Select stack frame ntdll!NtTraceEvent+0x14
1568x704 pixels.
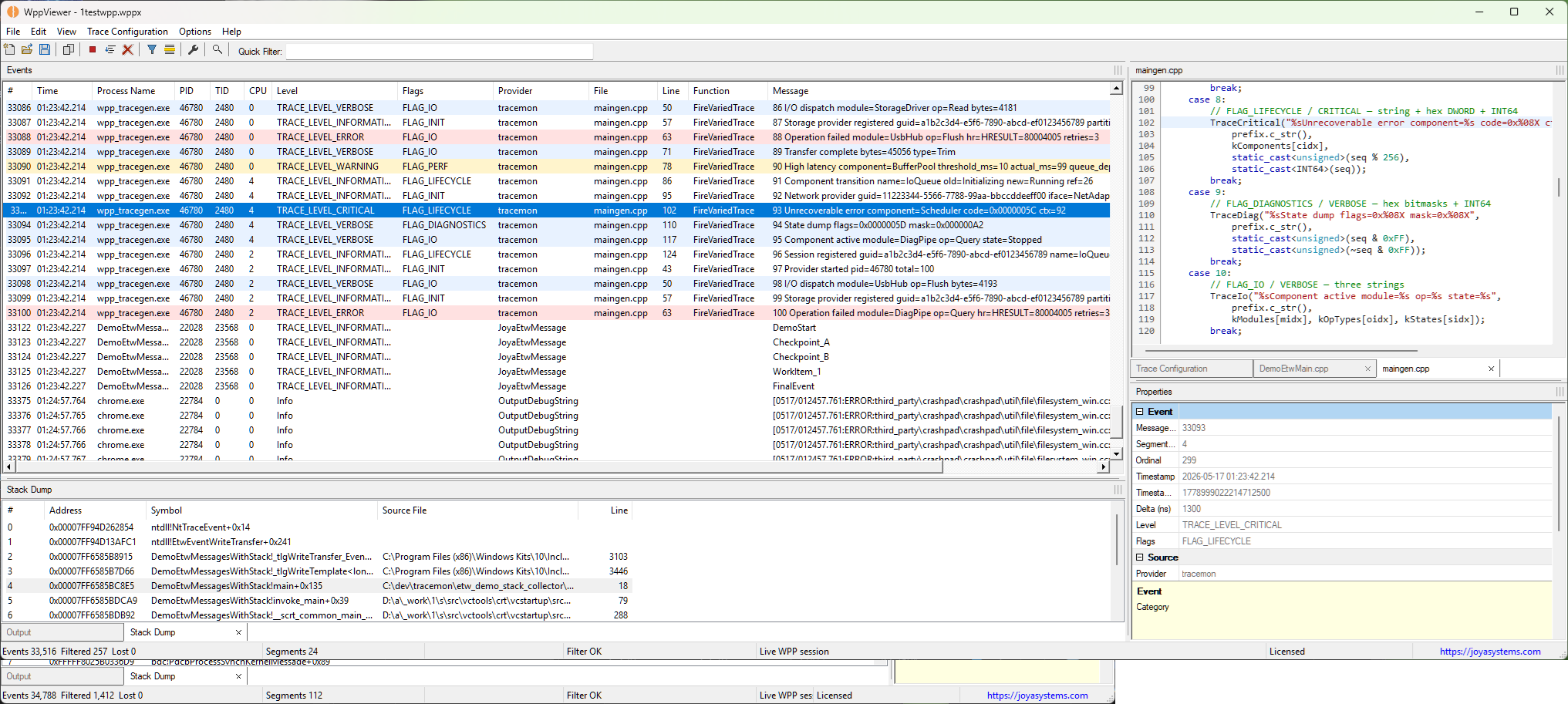(317, 527)
